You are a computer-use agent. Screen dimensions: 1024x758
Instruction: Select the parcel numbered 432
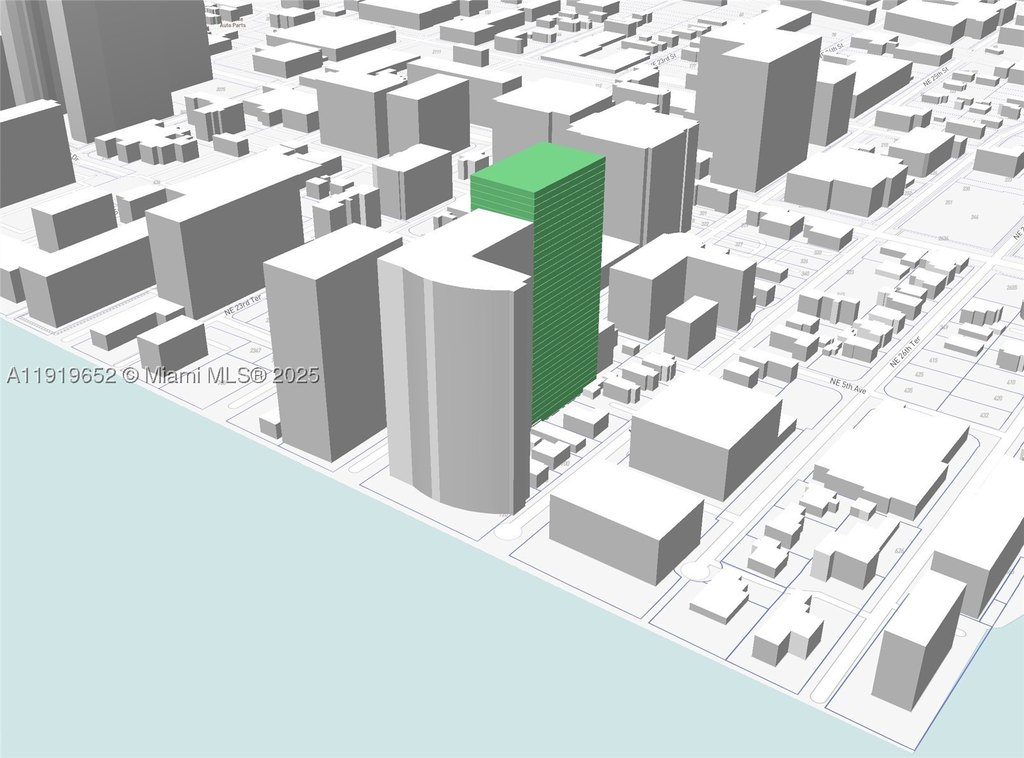tap(985, 415)
